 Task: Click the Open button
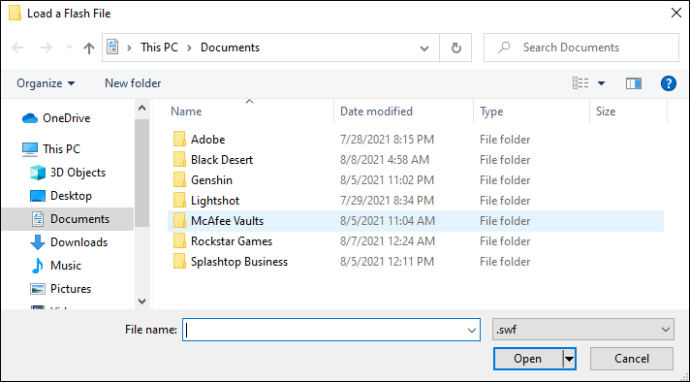[x=528, y=359]
